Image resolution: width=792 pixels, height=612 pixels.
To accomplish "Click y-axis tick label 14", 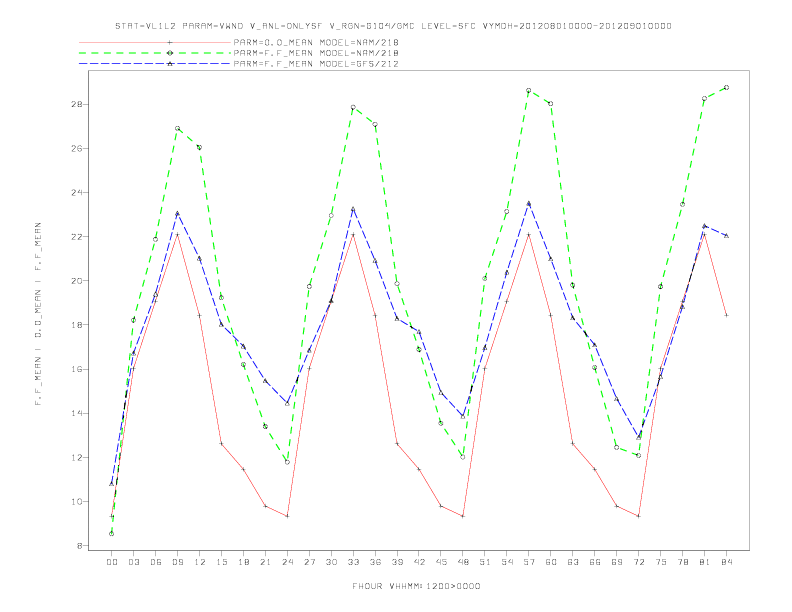I will pyautogui.click(x=77, y=413).
